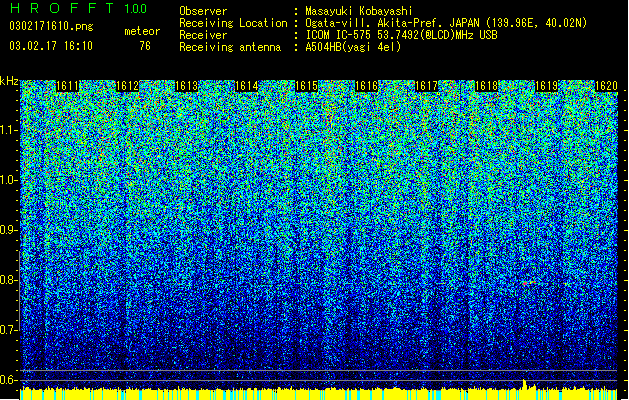
Task: Click the 1.1 kHz axis label
Action: coord(8,130)
